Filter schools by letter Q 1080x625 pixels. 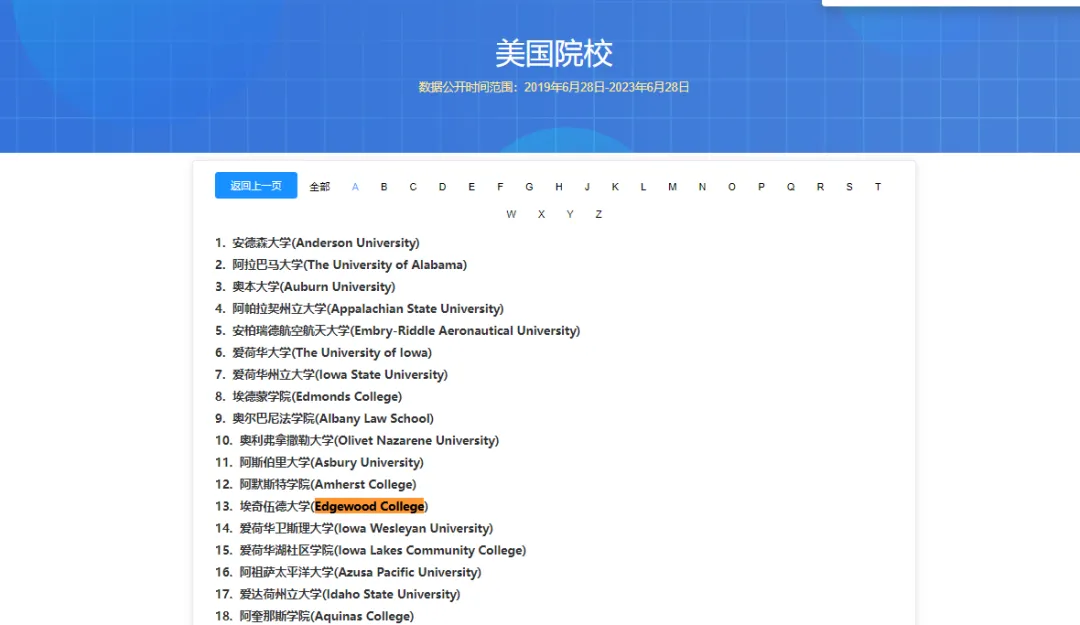pyautogui.click(x=791, y=187)
